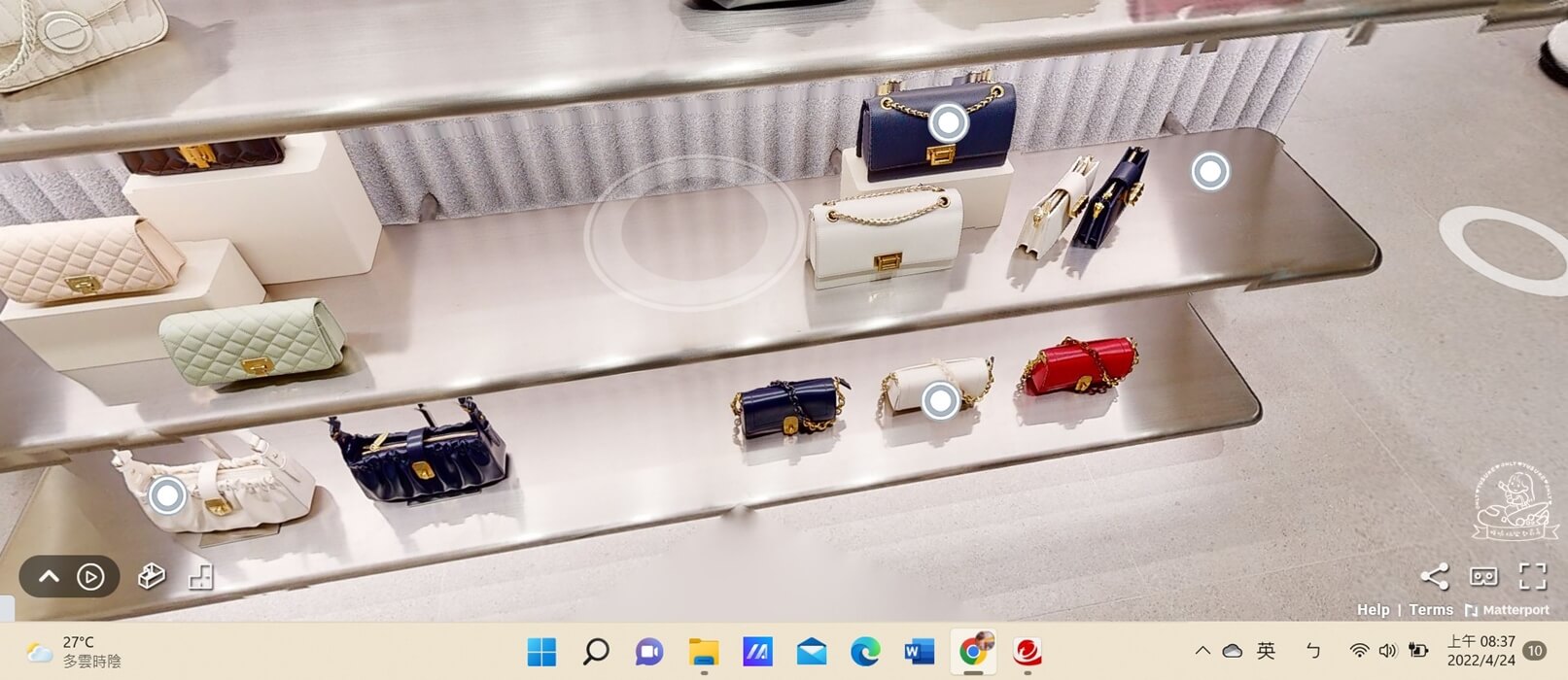Open the Windows Start menu
Viewport: 1568px width, 680px height.
click(541, 652)
